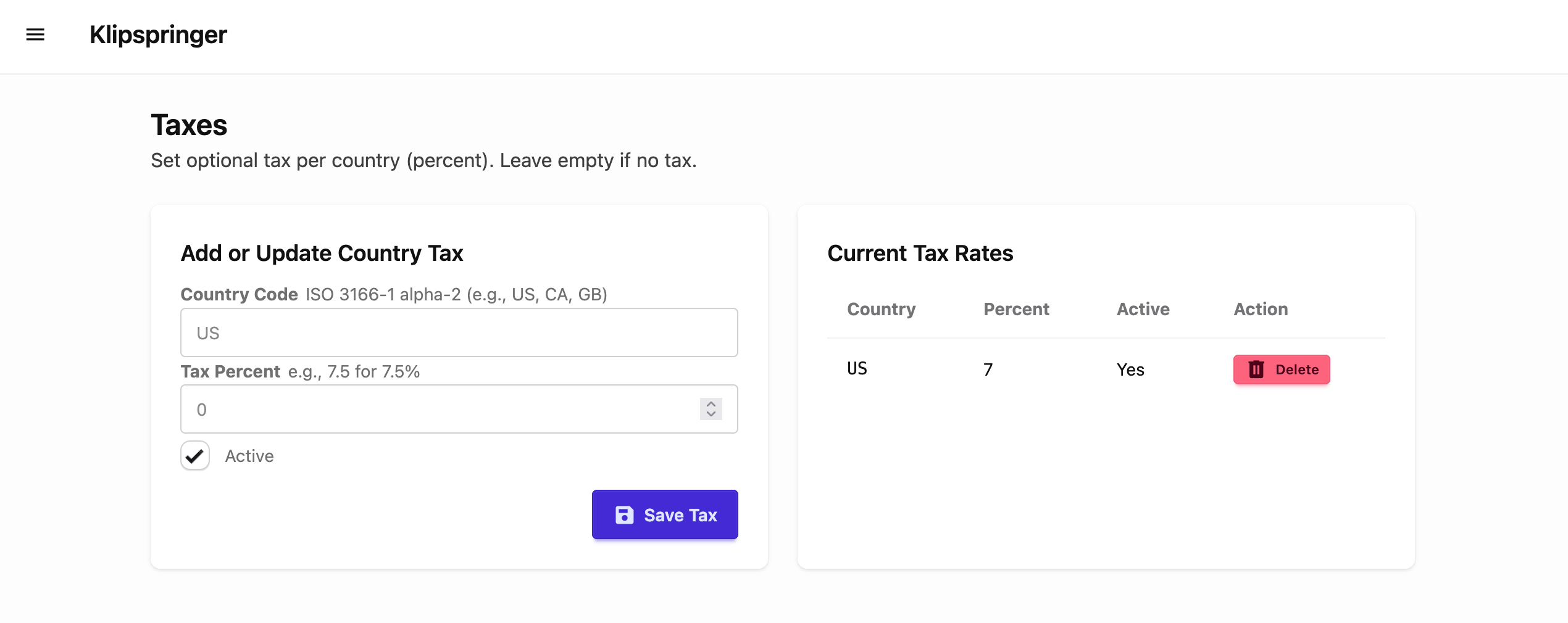The image size is (1568, 623).
Task: Click the floppy disk icon on Save Tax
Action: point(624,515)
